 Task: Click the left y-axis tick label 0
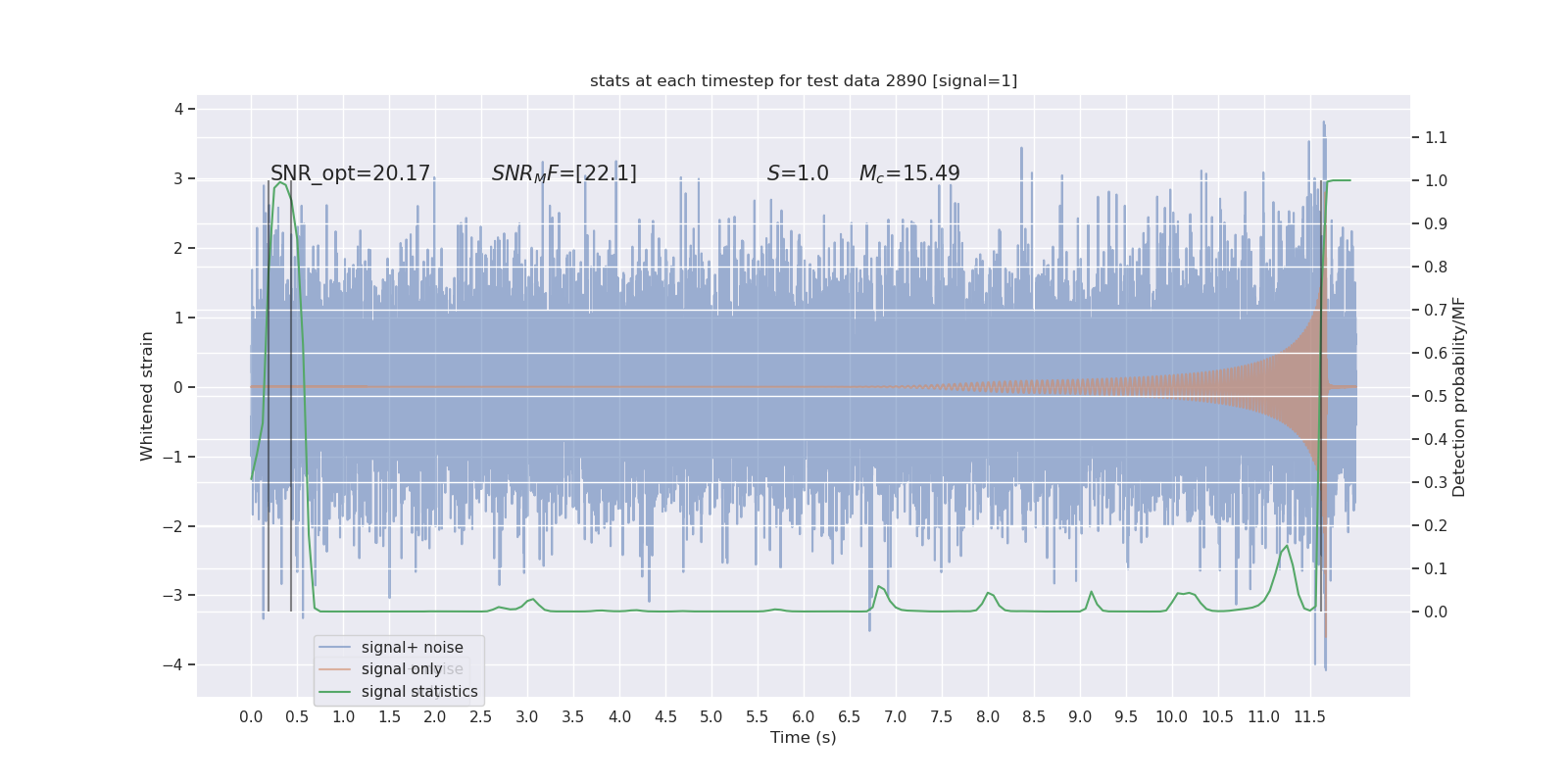click(178, 387)
